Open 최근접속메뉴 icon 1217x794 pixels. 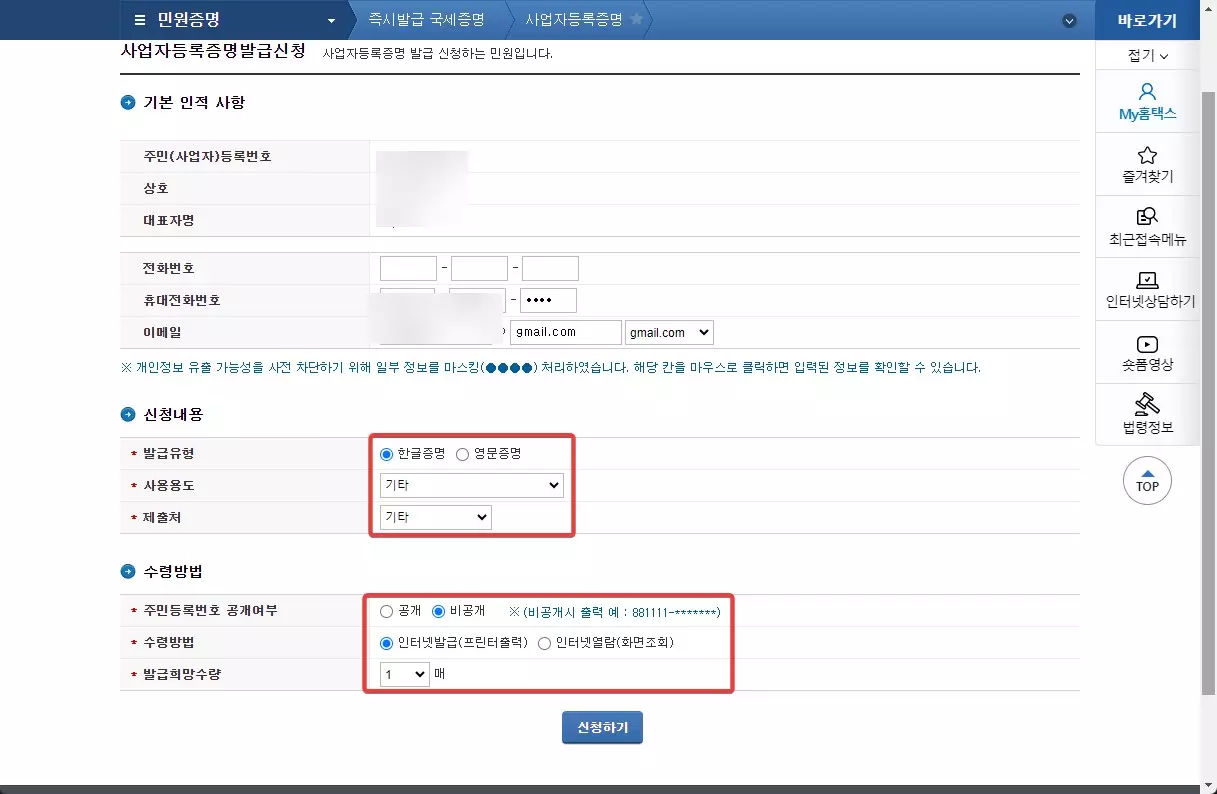(1147, 217)
